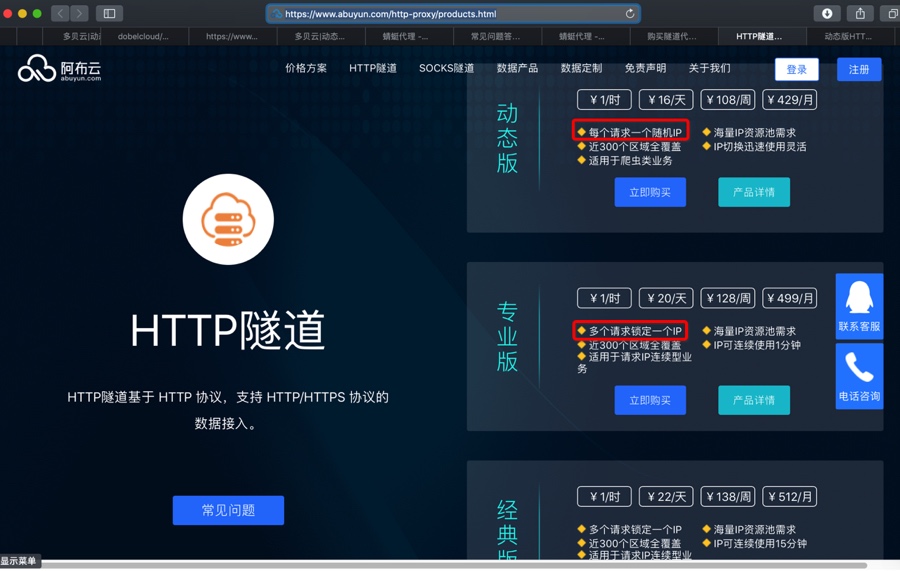900x571 pixels.
Task: Open the HTTP隧道 nav menu
Action: click(373, 68)
